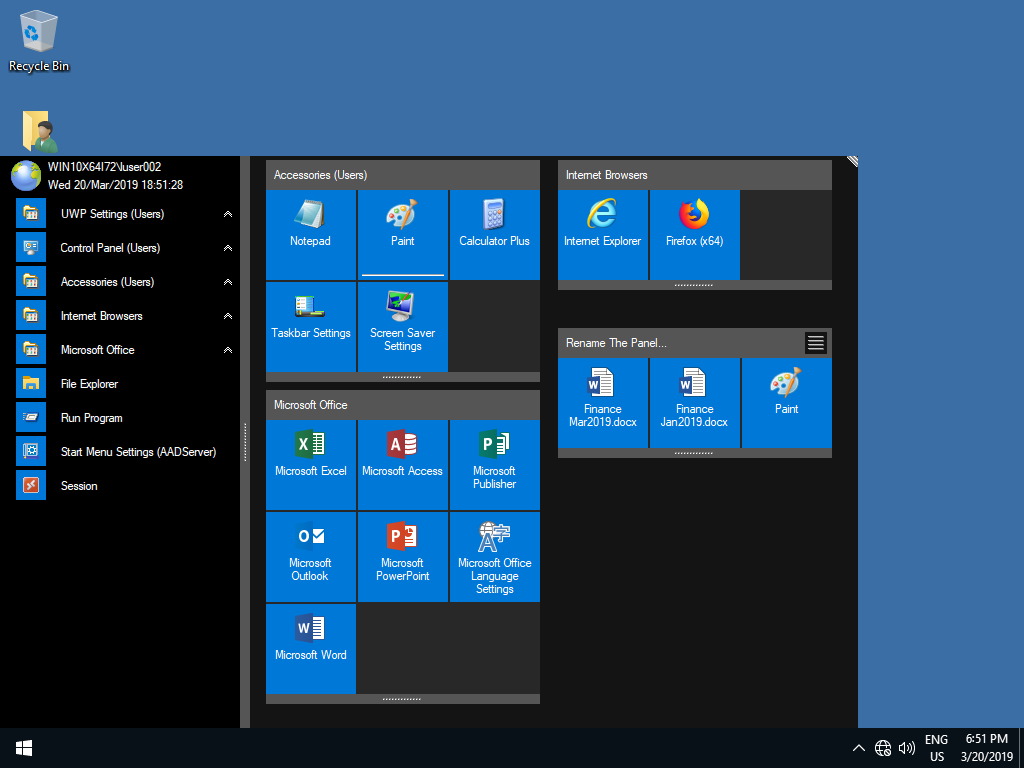This screenshot has height=768, width=1024.
Task: Launch Firefox (x64) browser tile
Action: click(x=694, y=225)
